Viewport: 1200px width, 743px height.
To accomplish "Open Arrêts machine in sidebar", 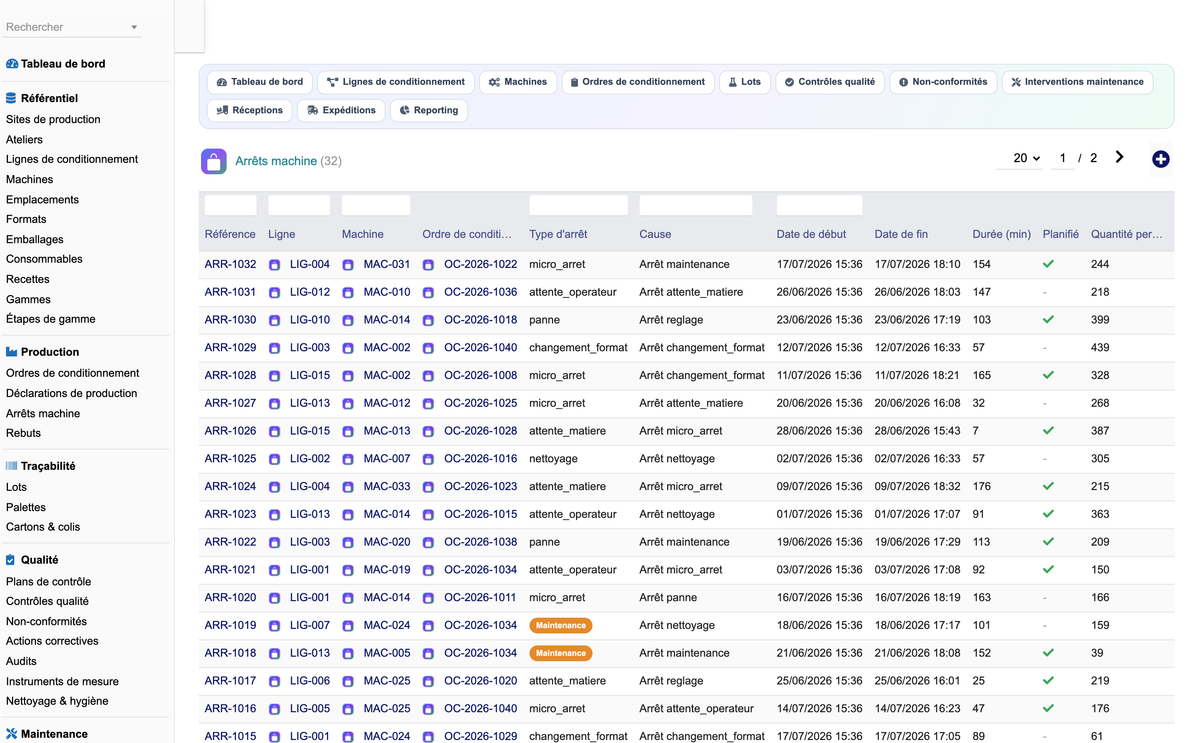I will pyautogui.click(x=43, y=414).
